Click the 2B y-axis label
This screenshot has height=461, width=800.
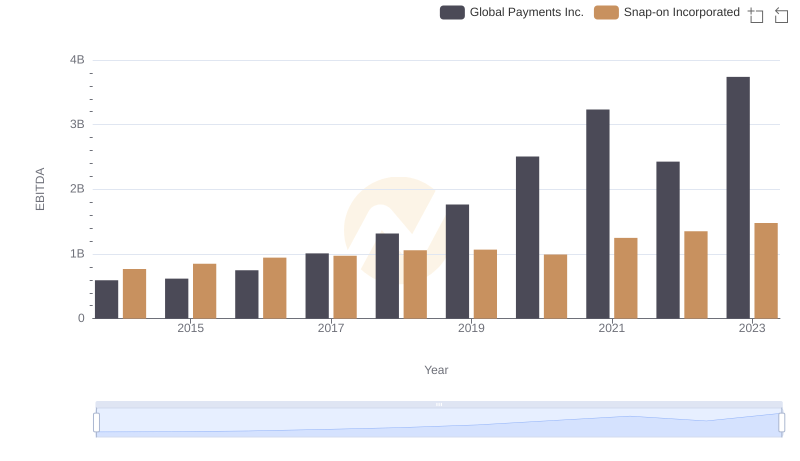click(x=77, y=189)
